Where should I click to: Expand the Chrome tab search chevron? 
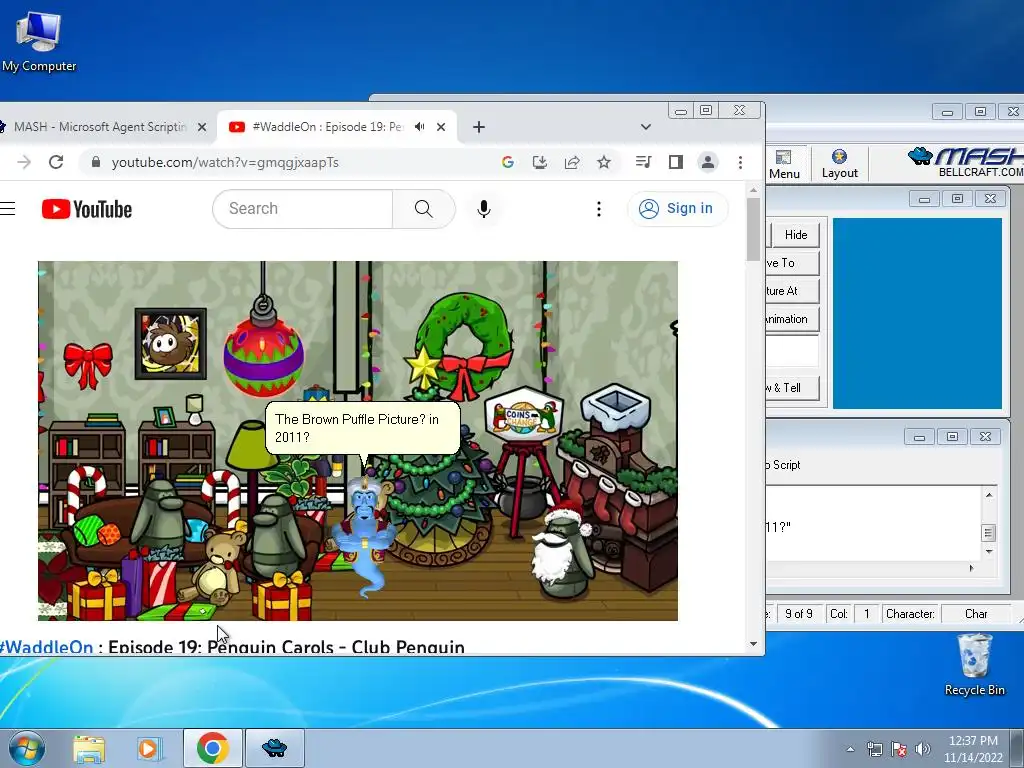(645, 127)
